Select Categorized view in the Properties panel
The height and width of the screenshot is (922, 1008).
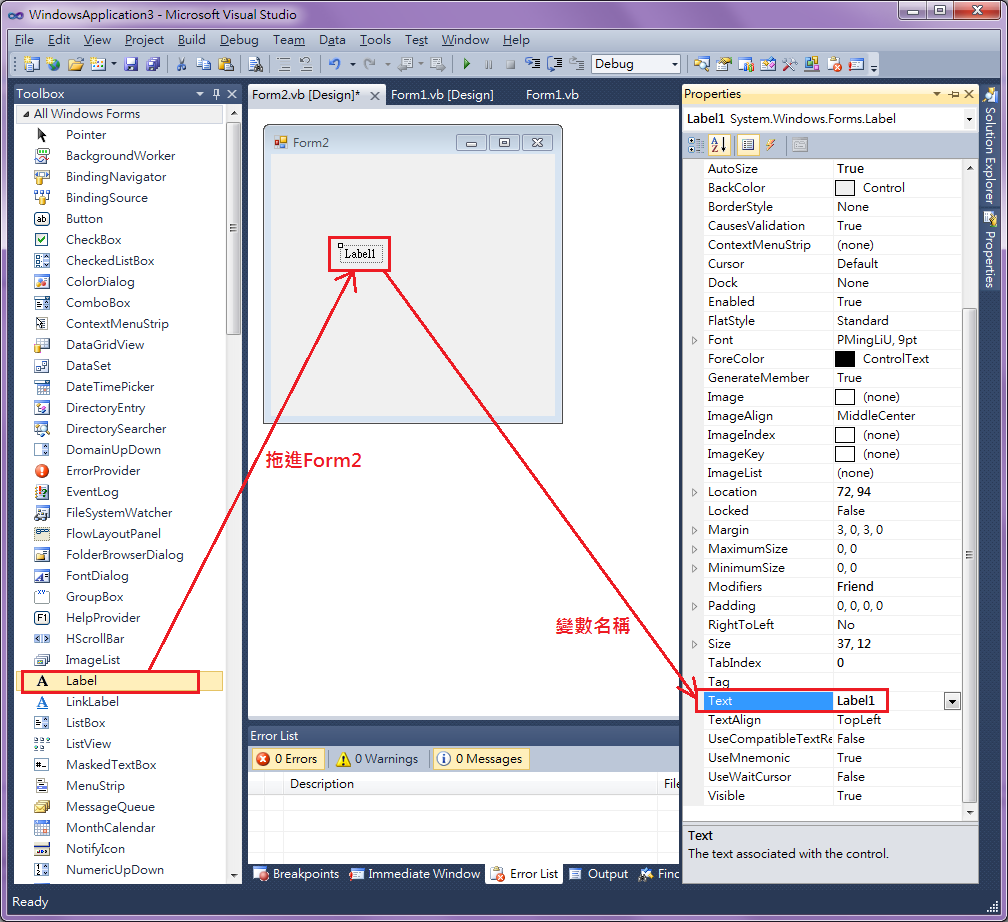click(697, 144)
